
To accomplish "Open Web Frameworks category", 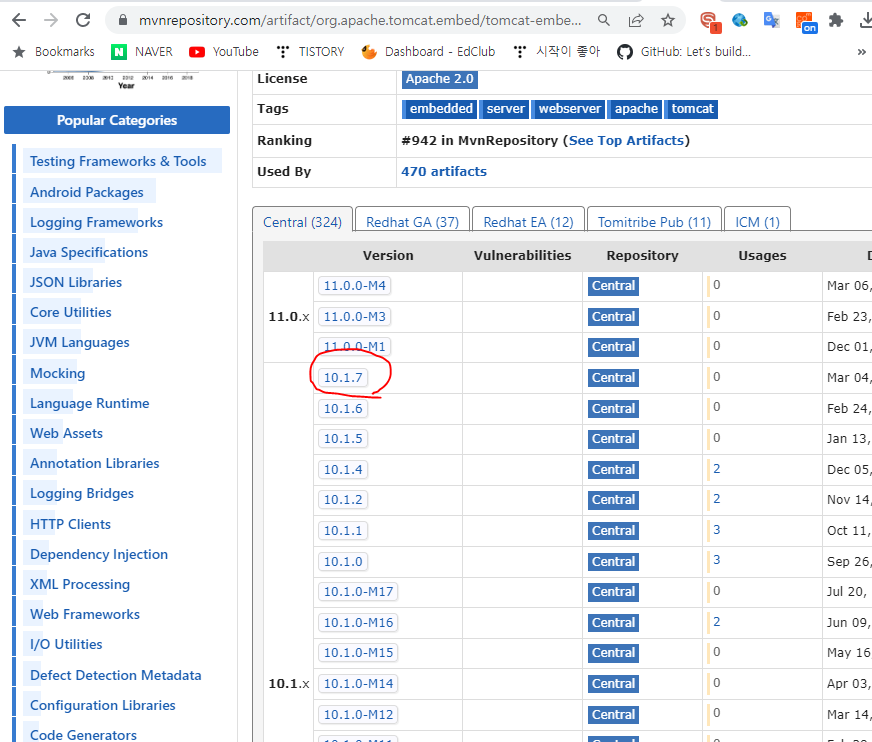I will (x=85, y=615).
